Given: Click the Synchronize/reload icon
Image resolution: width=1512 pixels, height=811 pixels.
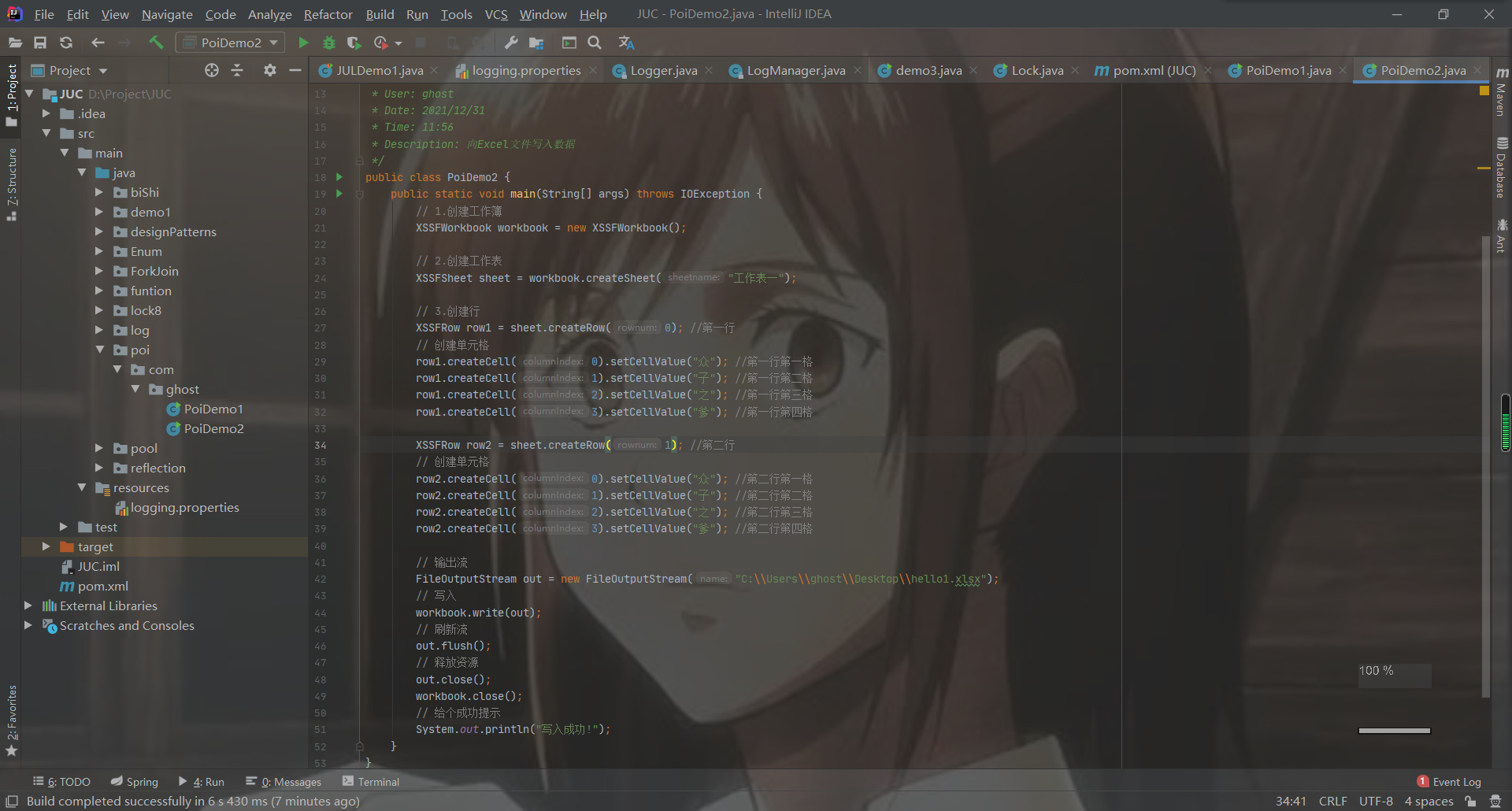Looking at the screenshot, I should pyautogui.click(x=66, y=43).
